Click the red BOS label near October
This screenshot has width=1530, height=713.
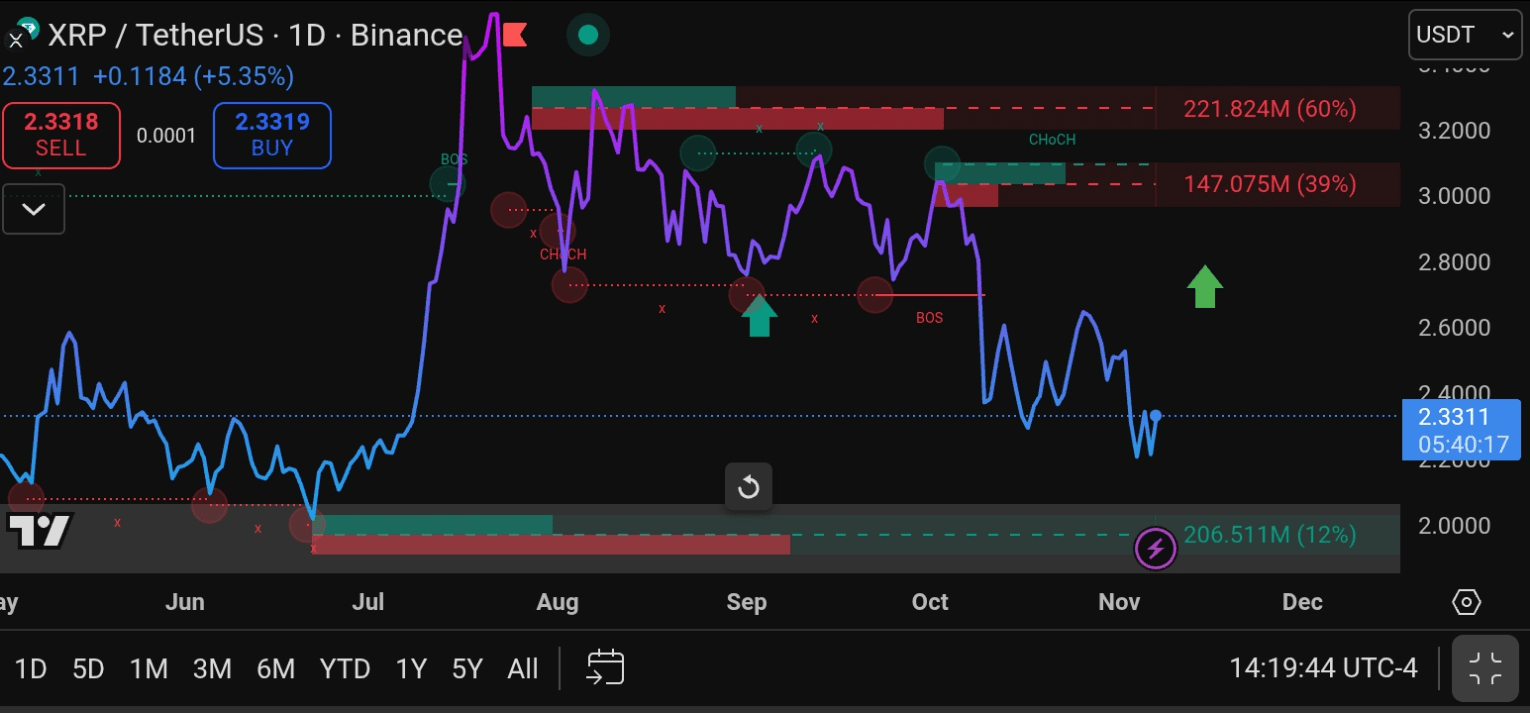(x=929, y=318)
